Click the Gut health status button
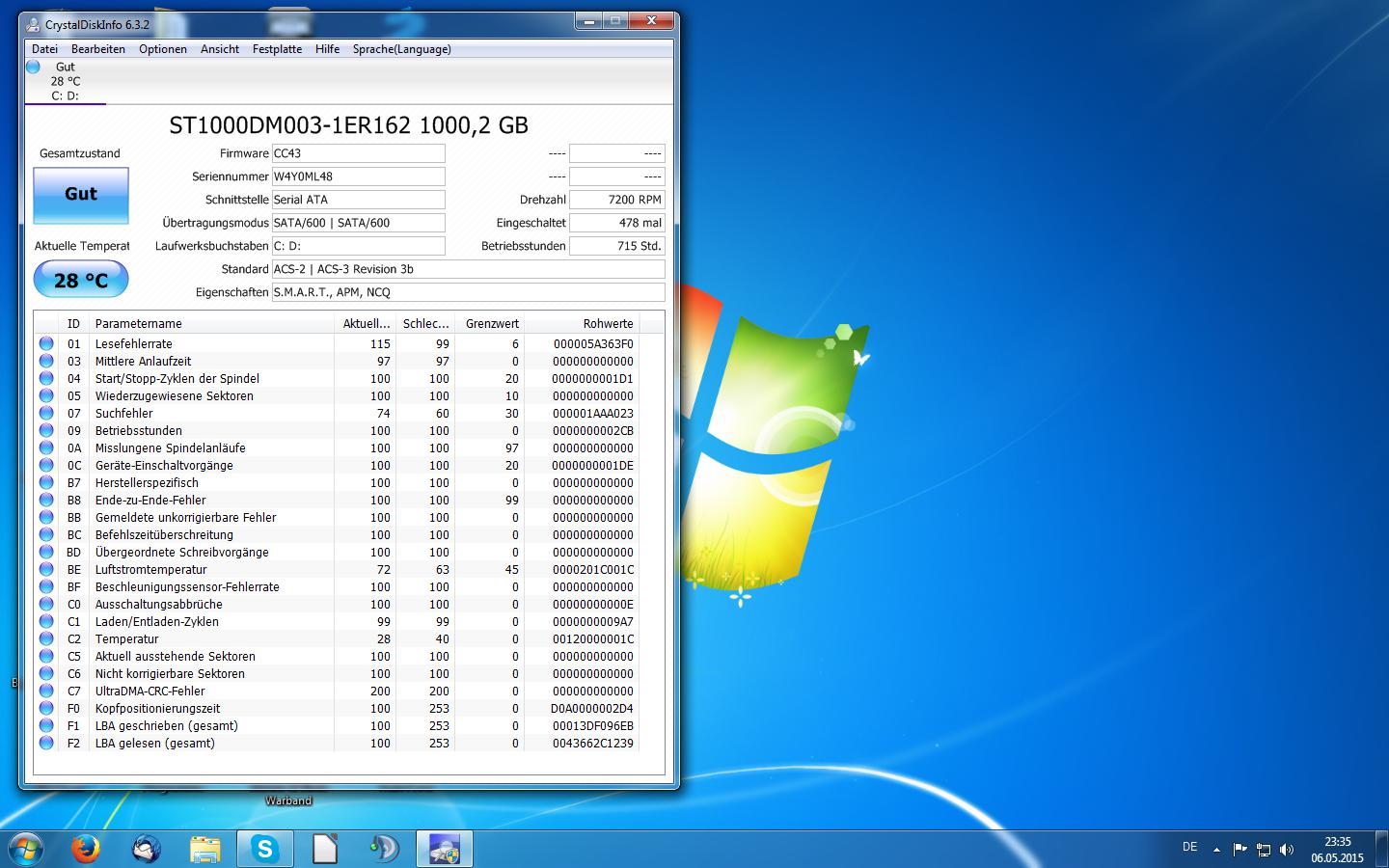 tap(81, 195)
